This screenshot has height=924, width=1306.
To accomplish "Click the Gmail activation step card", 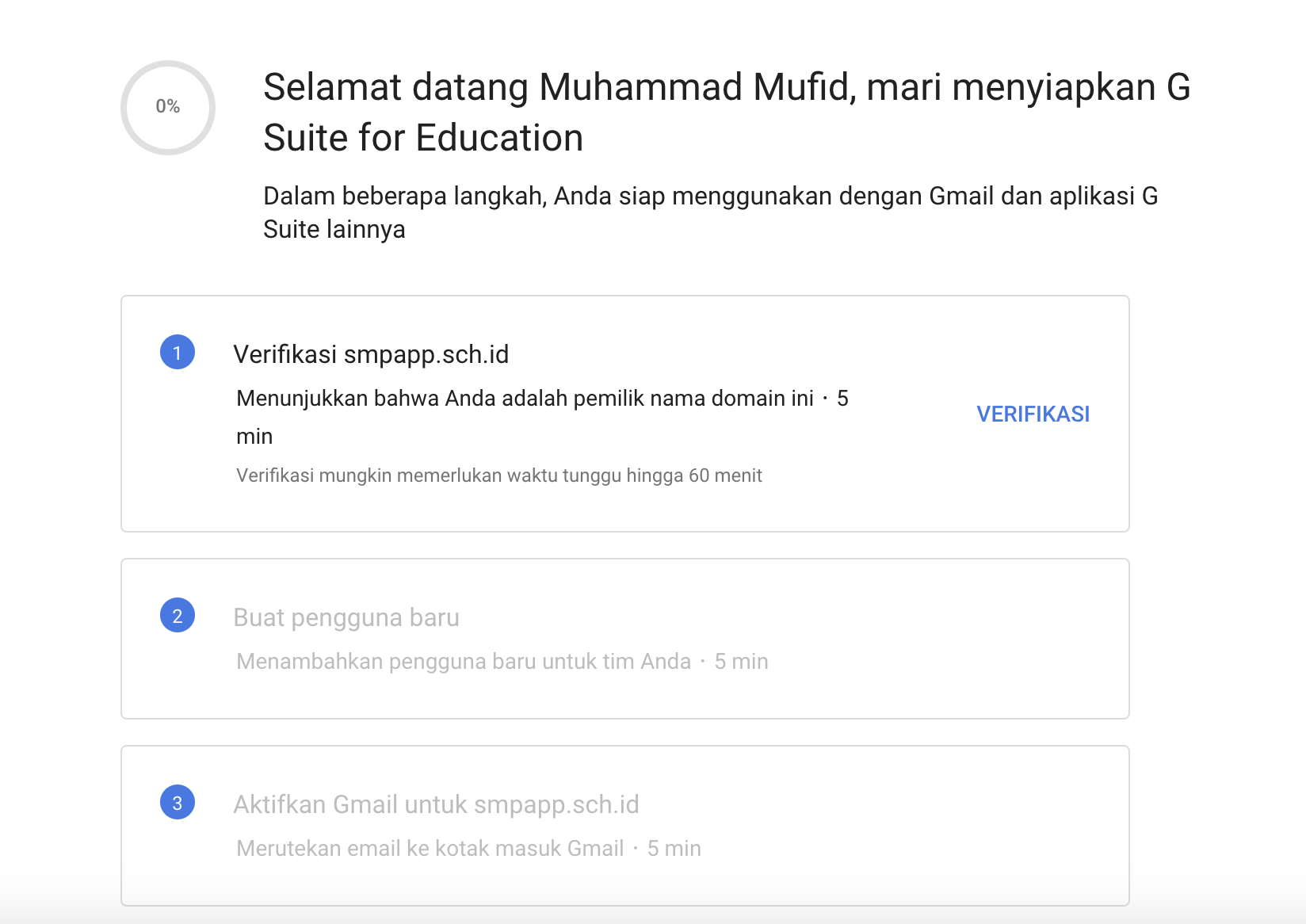I will tap(624, 824).
